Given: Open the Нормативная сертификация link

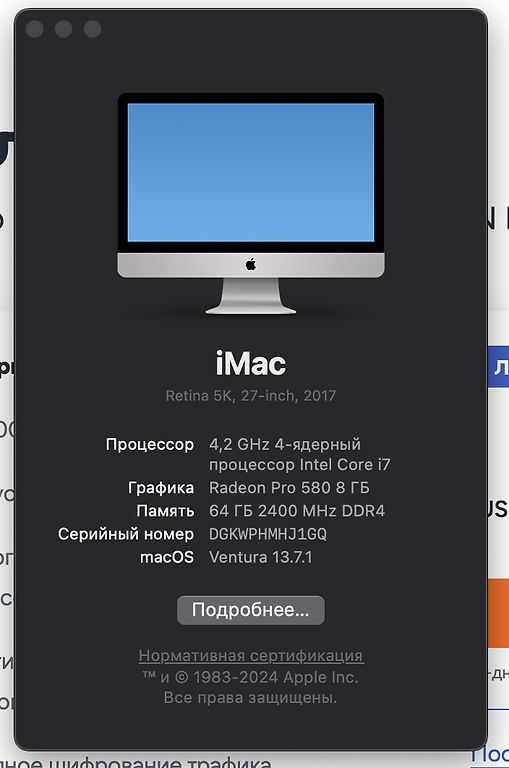Looking at the screenshot, I should click(x=251, y=655).
